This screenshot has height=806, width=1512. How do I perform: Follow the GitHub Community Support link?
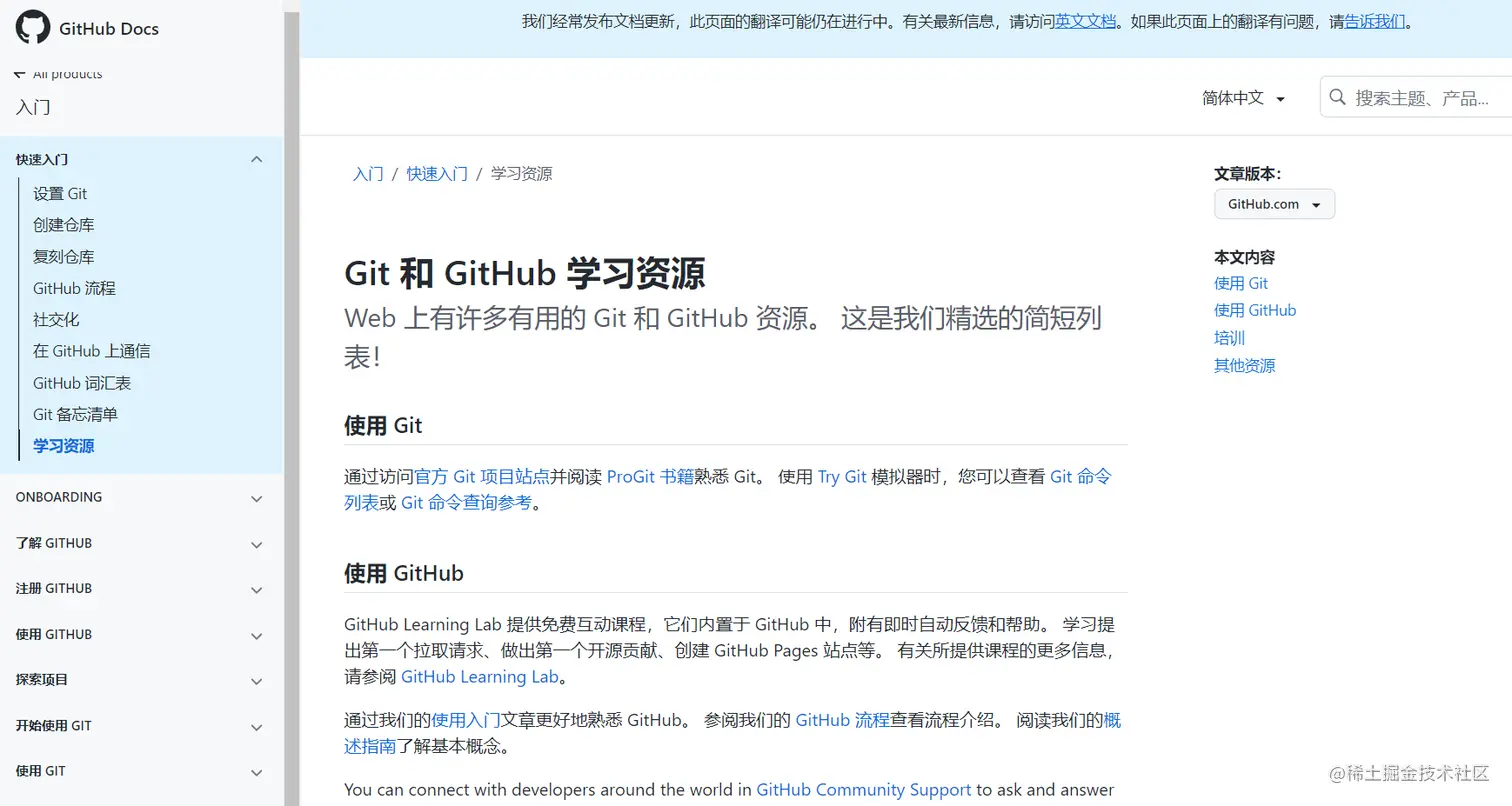[863, 789]
